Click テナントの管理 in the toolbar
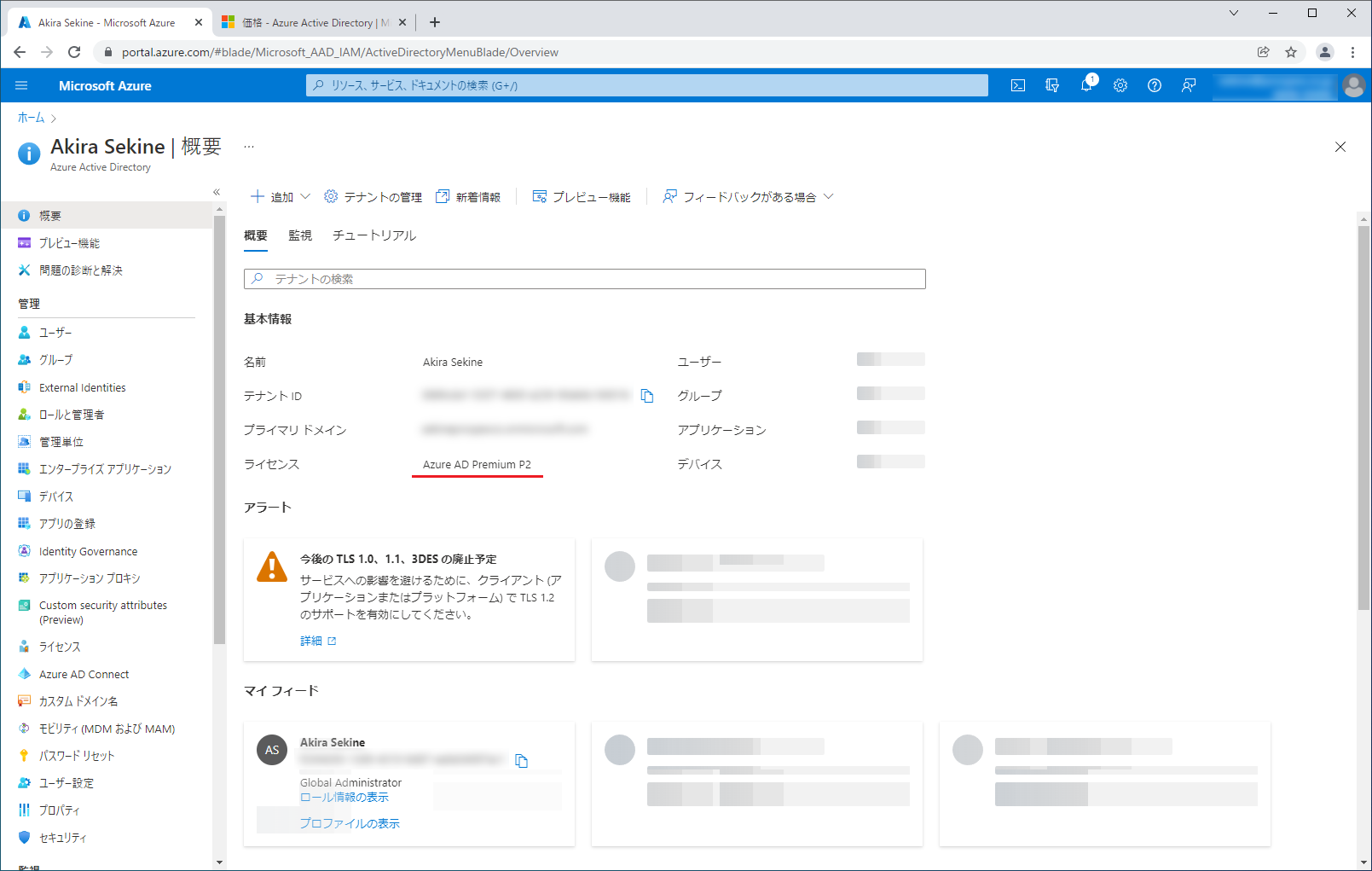 coord(373,197)
